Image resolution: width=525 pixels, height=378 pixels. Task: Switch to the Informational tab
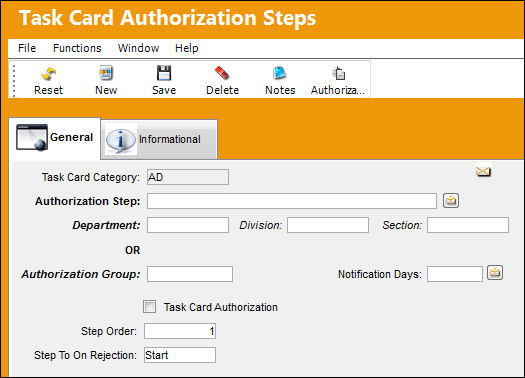(x=159, y=139)
